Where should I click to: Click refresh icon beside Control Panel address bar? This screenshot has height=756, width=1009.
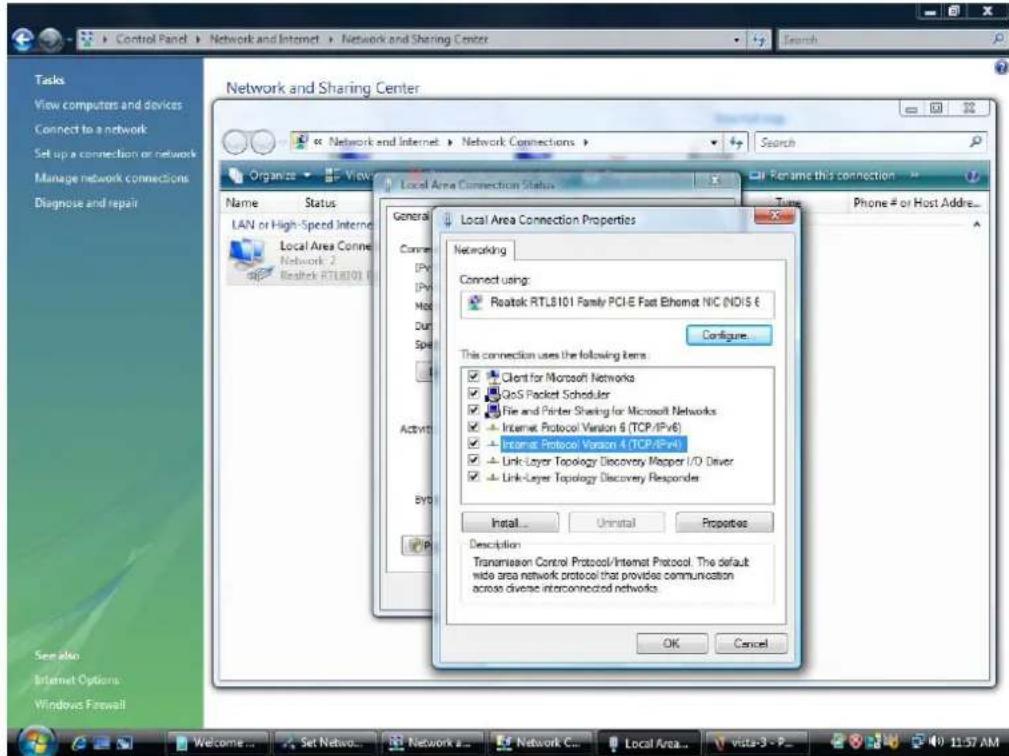pos(759,40)
